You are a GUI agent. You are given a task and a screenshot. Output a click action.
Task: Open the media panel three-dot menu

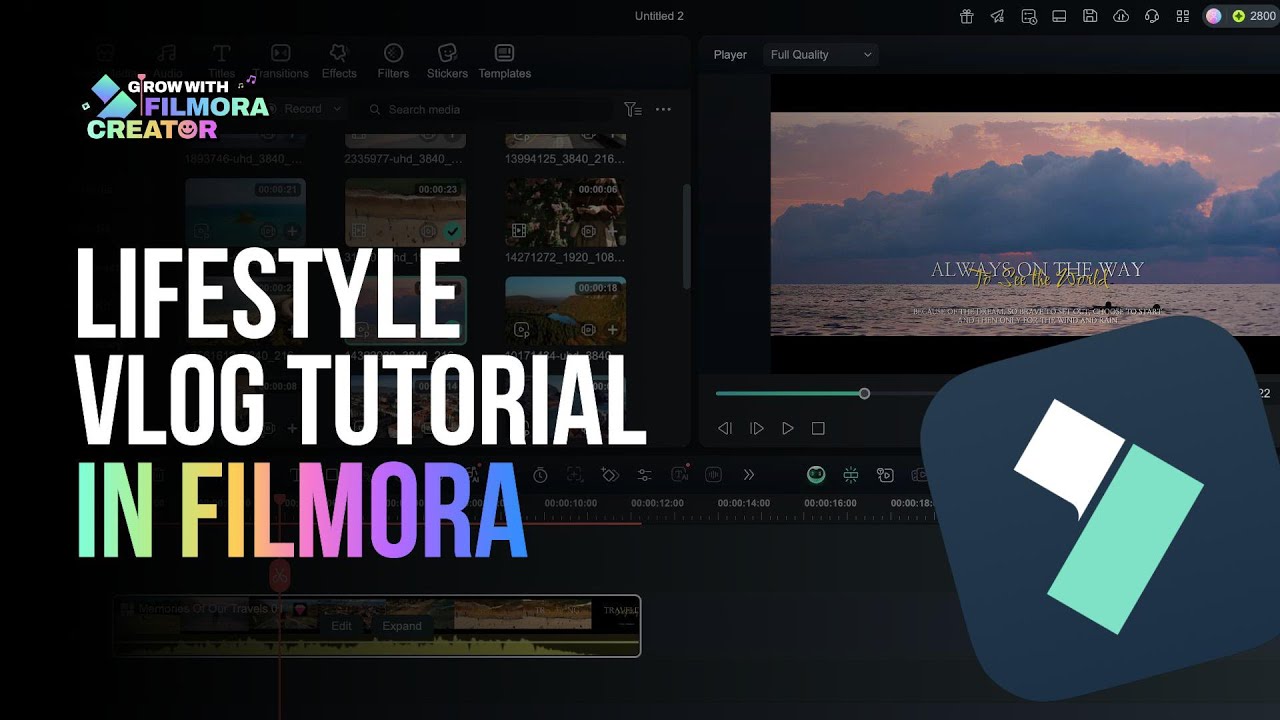coord(663,109)
